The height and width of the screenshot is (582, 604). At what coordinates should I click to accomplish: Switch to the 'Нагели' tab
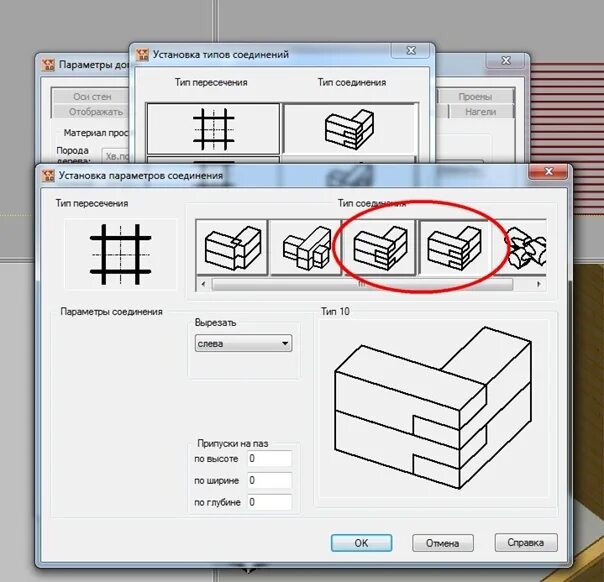point(480,112)
